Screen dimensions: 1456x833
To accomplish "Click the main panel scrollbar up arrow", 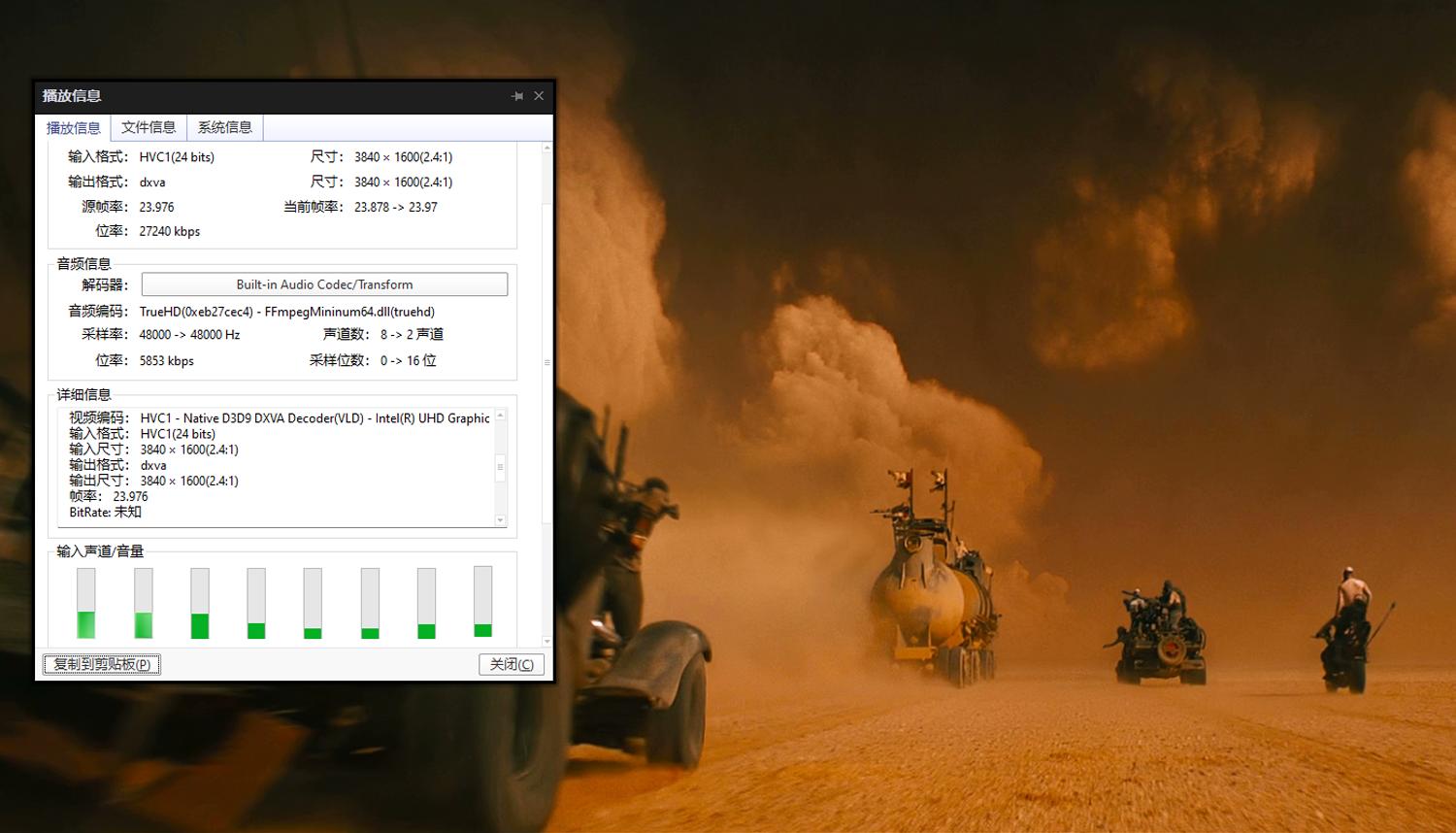I will tap(547, 149).
